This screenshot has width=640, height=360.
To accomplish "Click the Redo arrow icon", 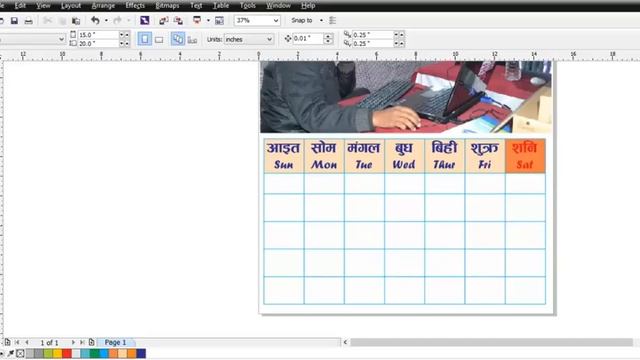I will pyautogui.click(x=118, y=20).
